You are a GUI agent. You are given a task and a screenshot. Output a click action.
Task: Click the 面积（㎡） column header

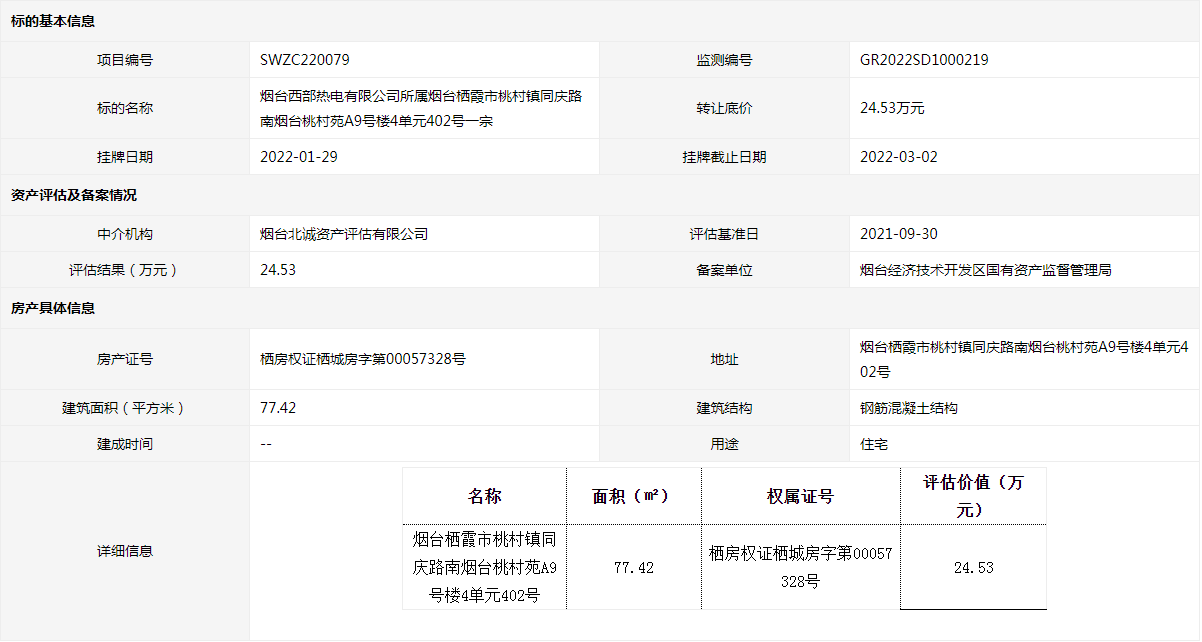633,496
